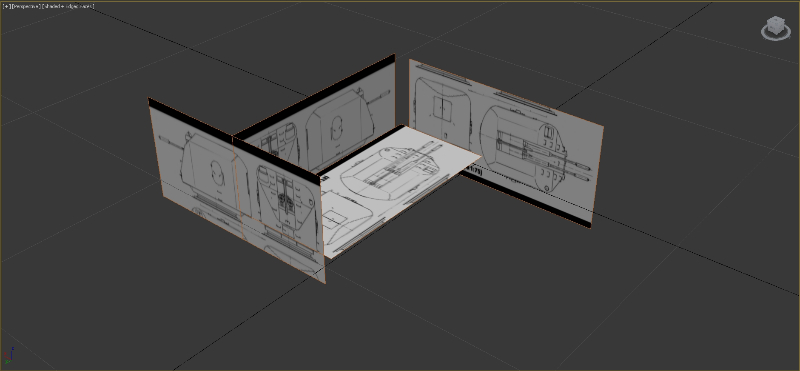This screenshot has width=800, height=371.
Task: Open the Shaded + Edged Faces shading menu
Action: click(68, 6)
